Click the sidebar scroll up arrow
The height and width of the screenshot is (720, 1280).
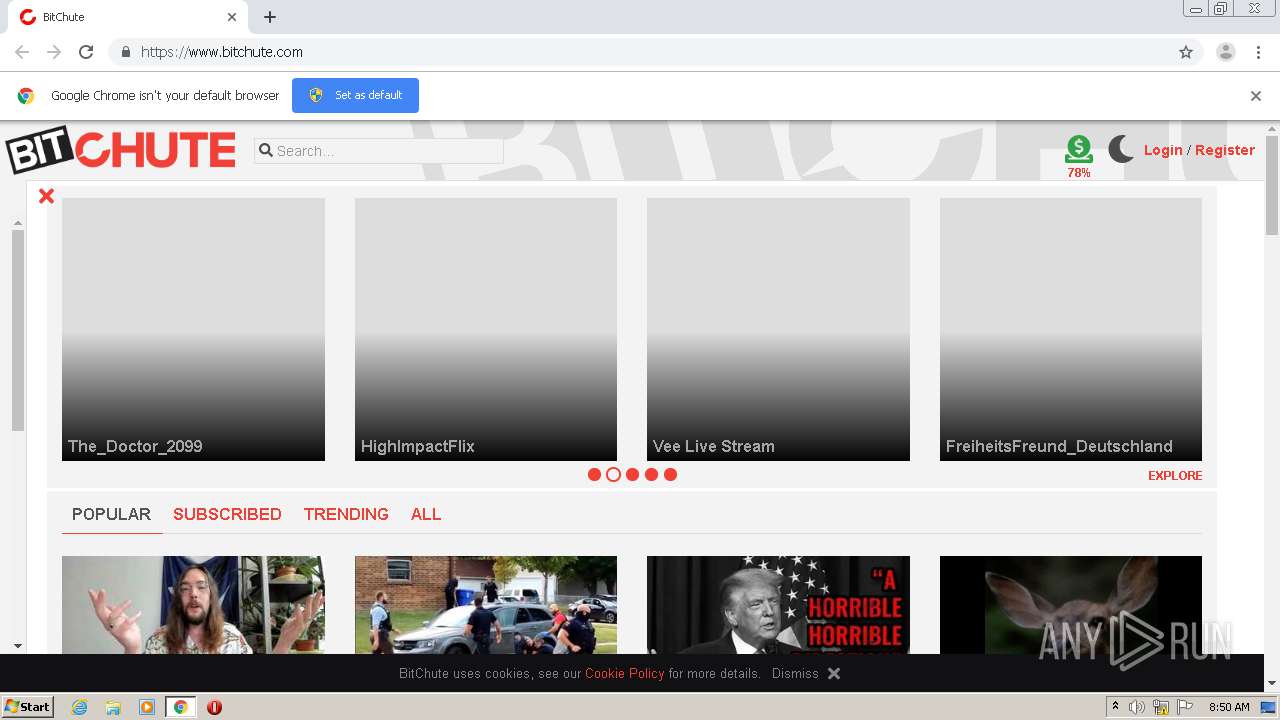coord(18,222)
